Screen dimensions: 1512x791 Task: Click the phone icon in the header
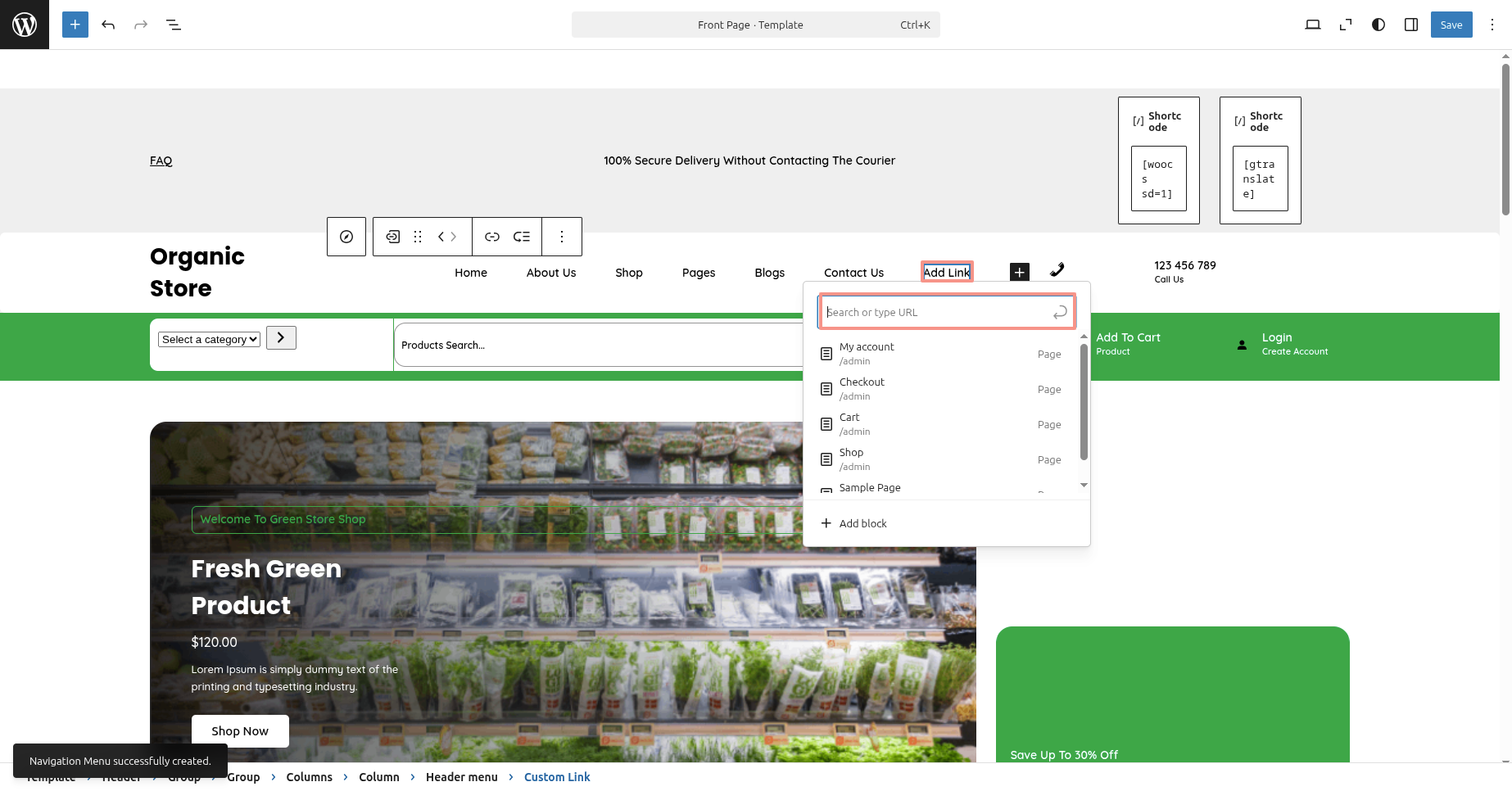click(x=1057, y=269)
